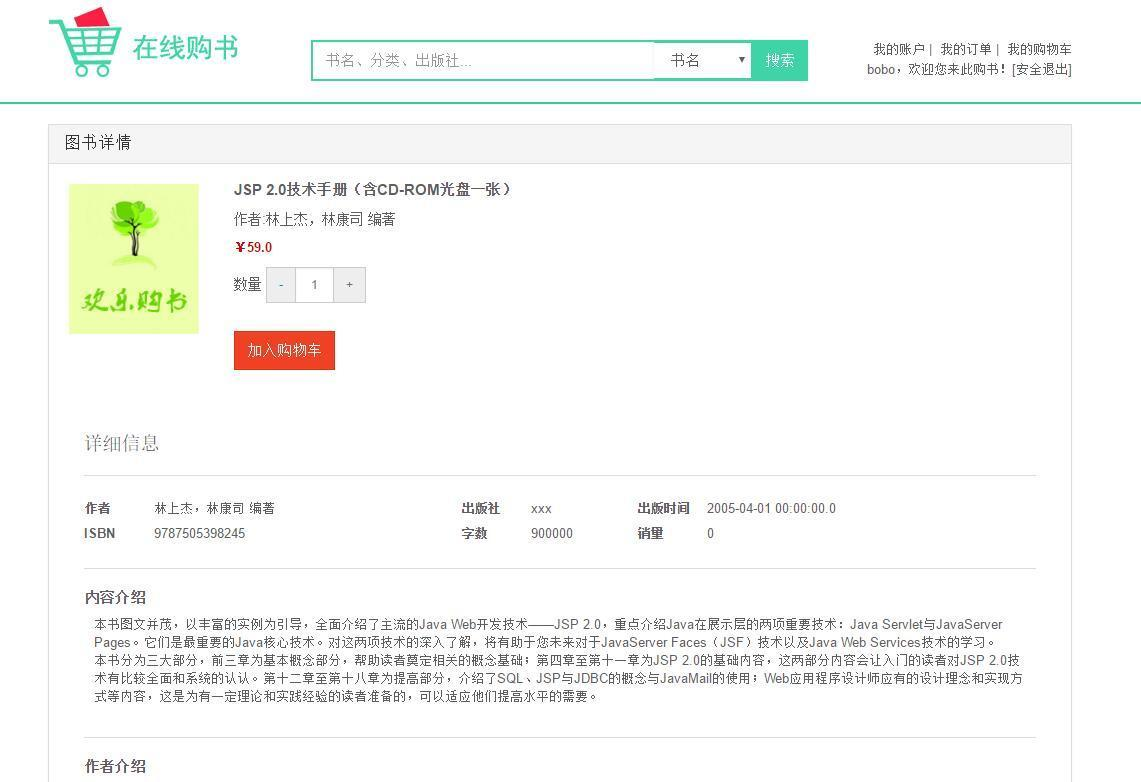Open the 书名 search category dropdown
Image resolution: width=1141 pixels, height=782 pixels.
pyautogui.click(x=700, y=60)
